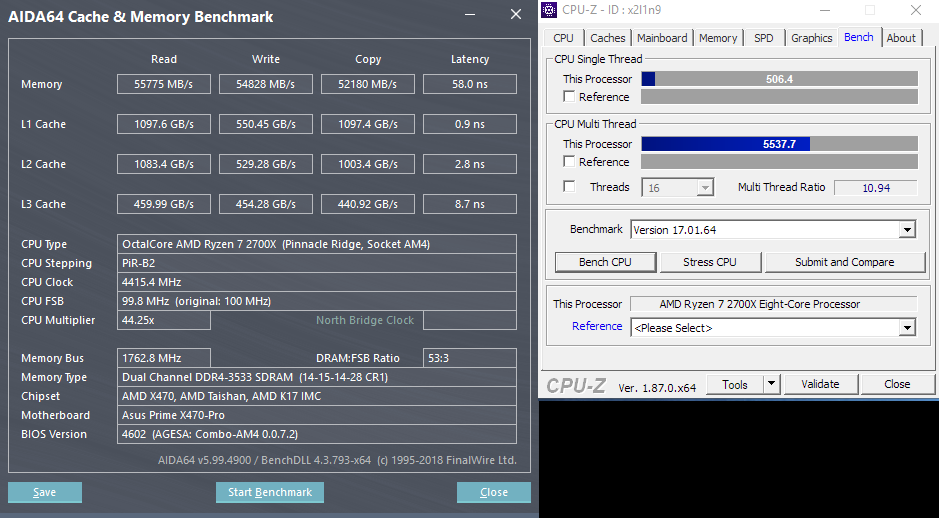Click This Processor name field in CPU-Z
Image resolution: width=939 pixels, height=518 pixels.
point(773,304)
